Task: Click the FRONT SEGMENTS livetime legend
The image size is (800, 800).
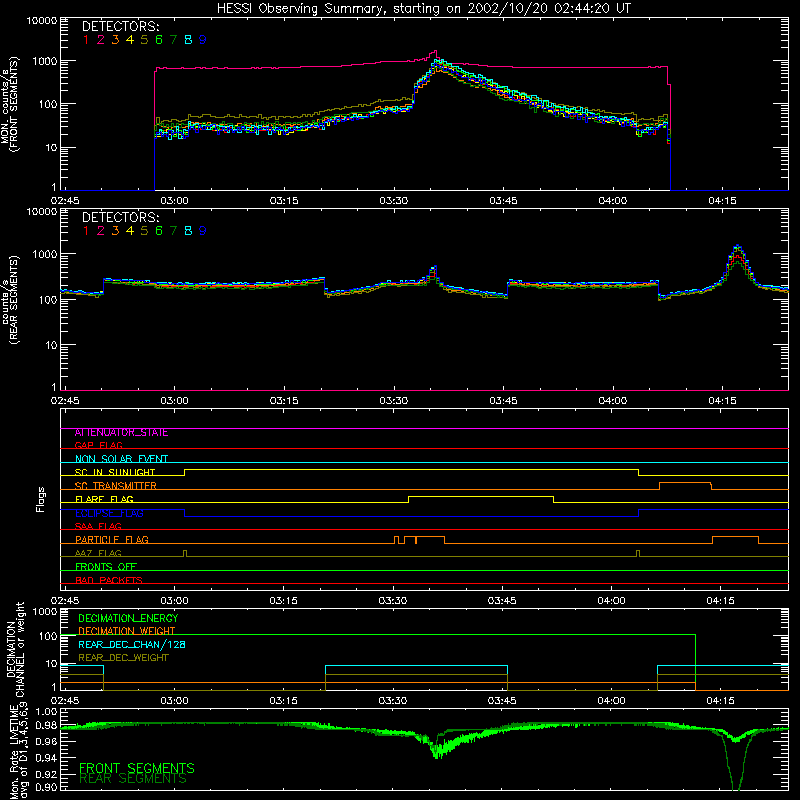Action: (x=137, y=768)
